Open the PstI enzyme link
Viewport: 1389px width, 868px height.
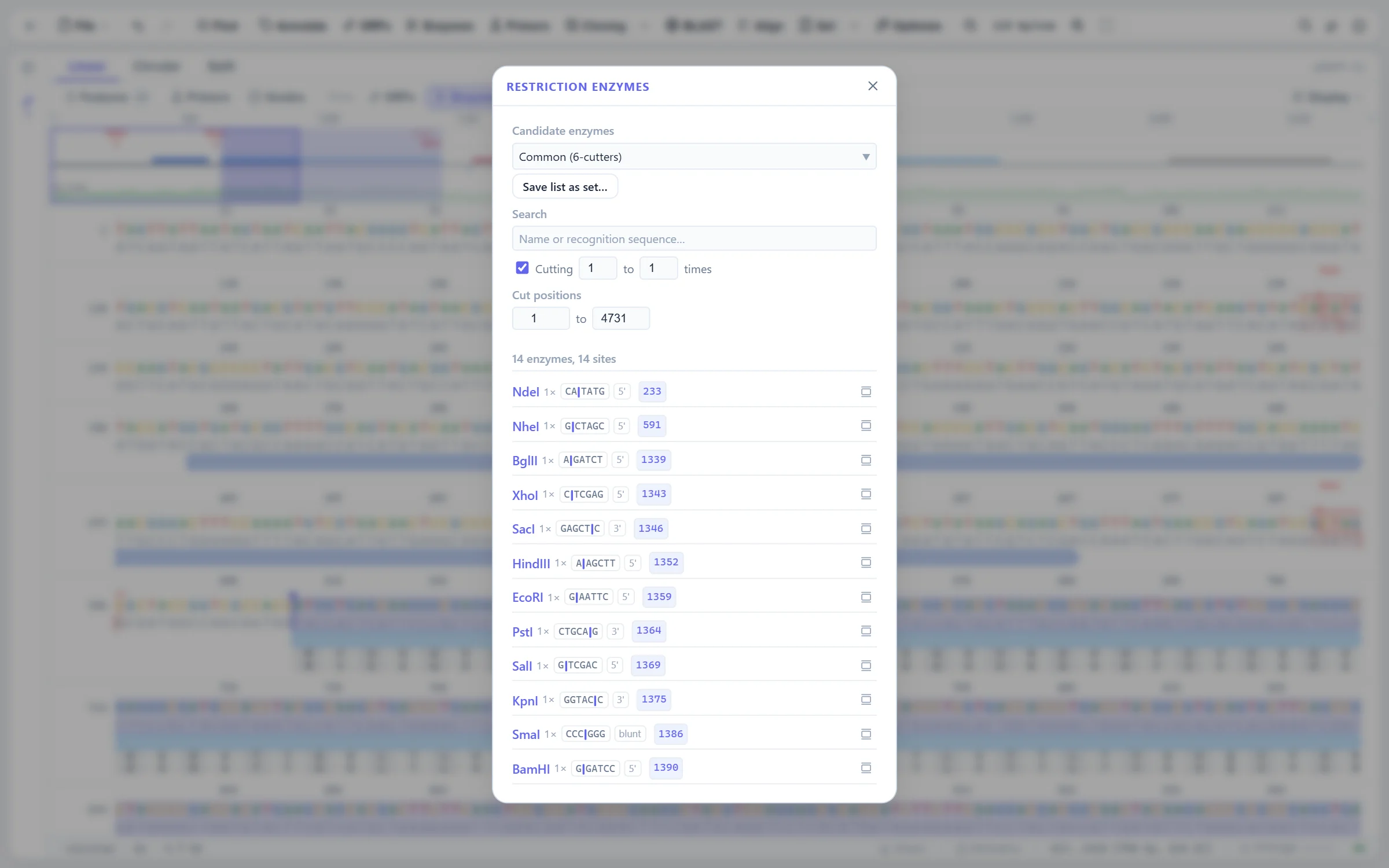coord(522,632)
